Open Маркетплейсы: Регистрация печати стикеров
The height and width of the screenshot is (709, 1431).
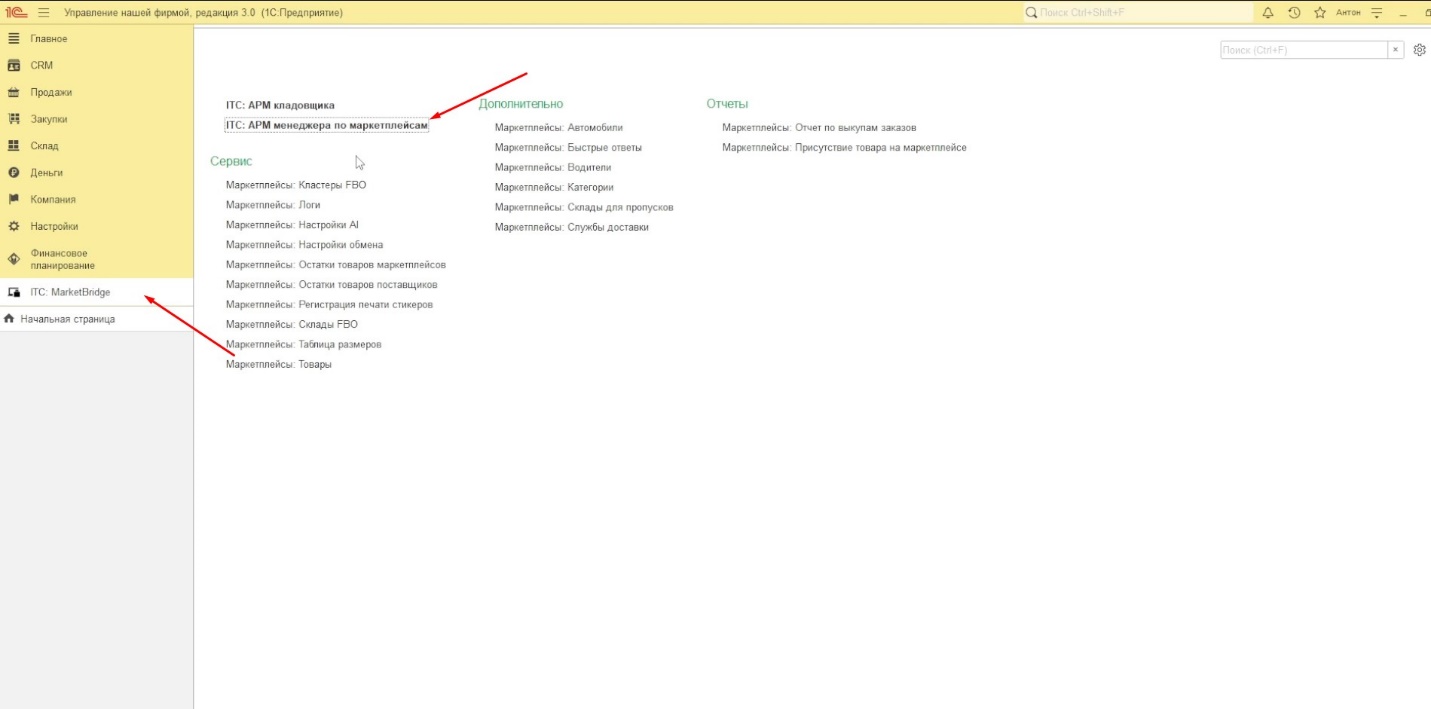click(329, 305)
